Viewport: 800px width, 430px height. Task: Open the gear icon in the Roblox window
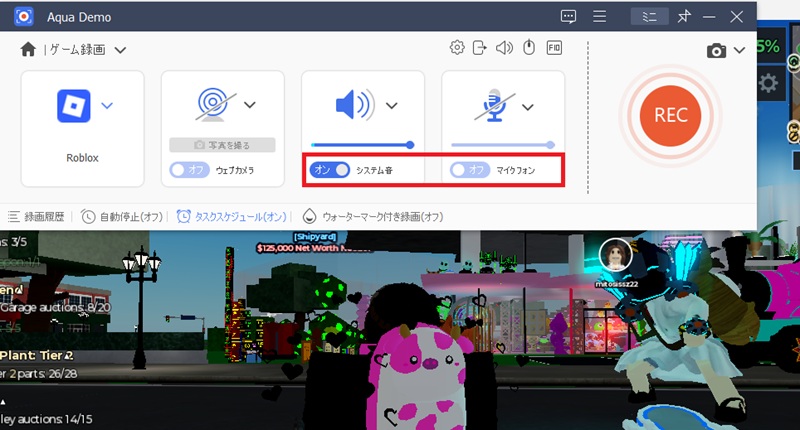pyautogui.click(x=768, y=83)
